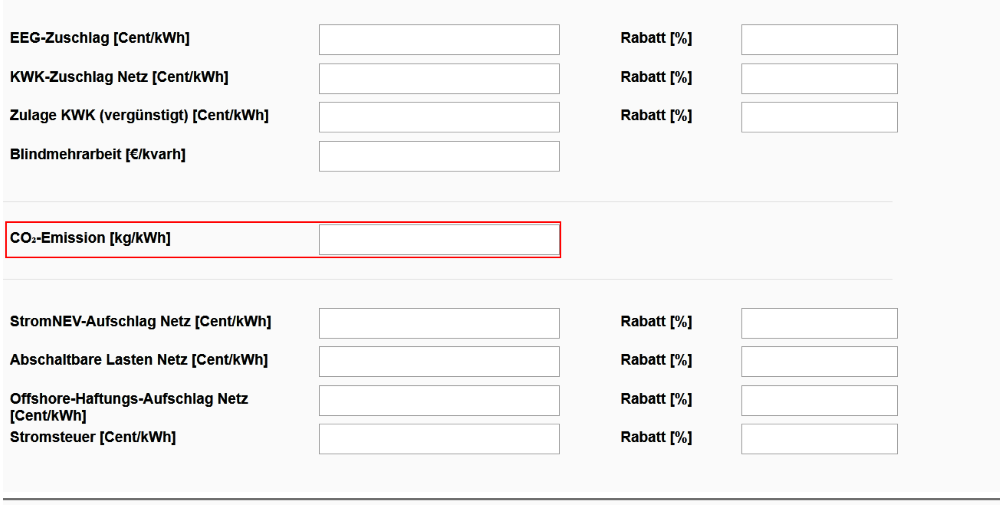Focus the CO₂-Emission kg/kWh field
Image resolution: width=1000 pixels, height=505 pixels.
(x=439, y=239)
